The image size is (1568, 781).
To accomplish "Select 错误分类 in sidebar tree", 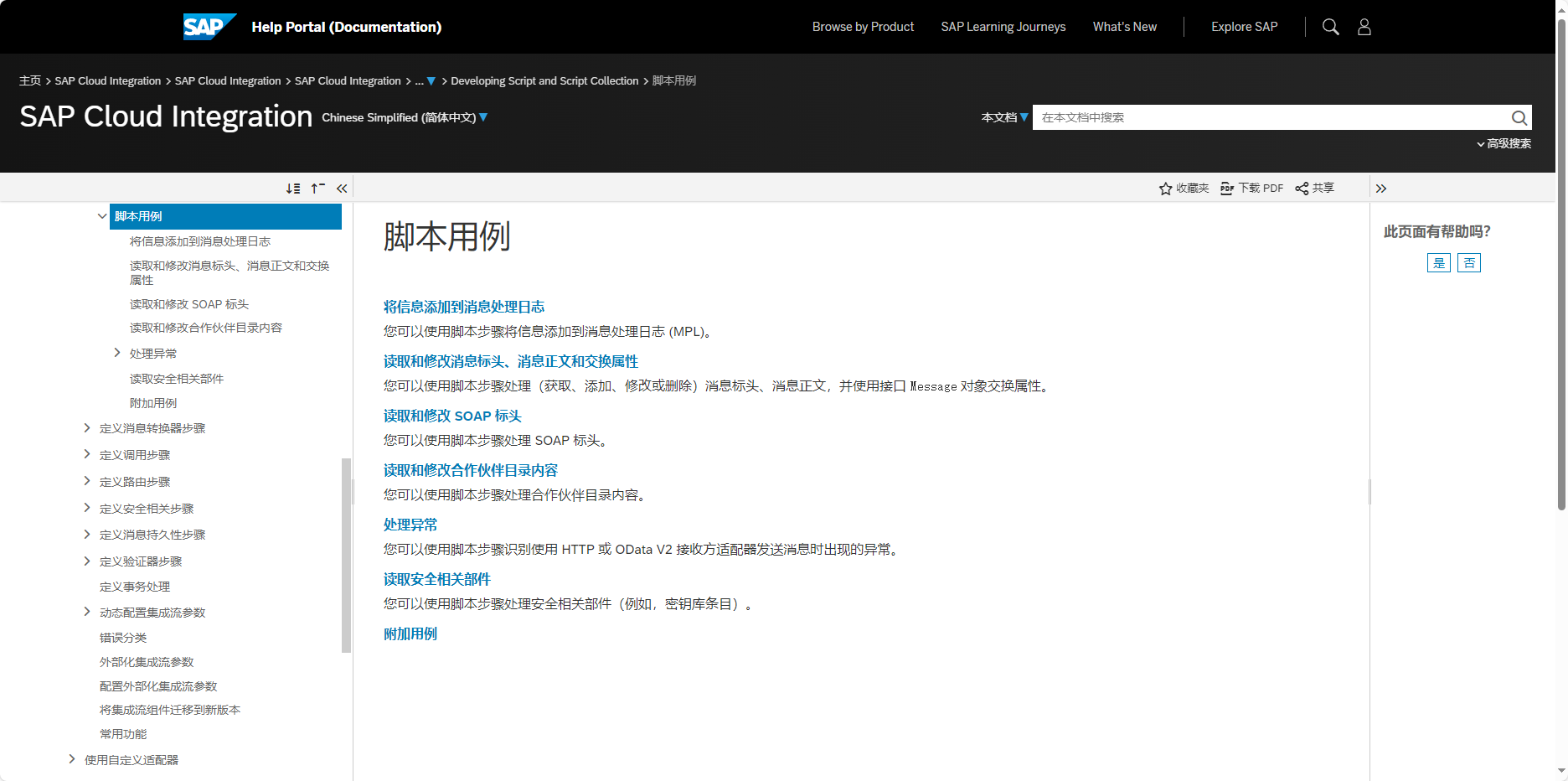I will point(123,638).
